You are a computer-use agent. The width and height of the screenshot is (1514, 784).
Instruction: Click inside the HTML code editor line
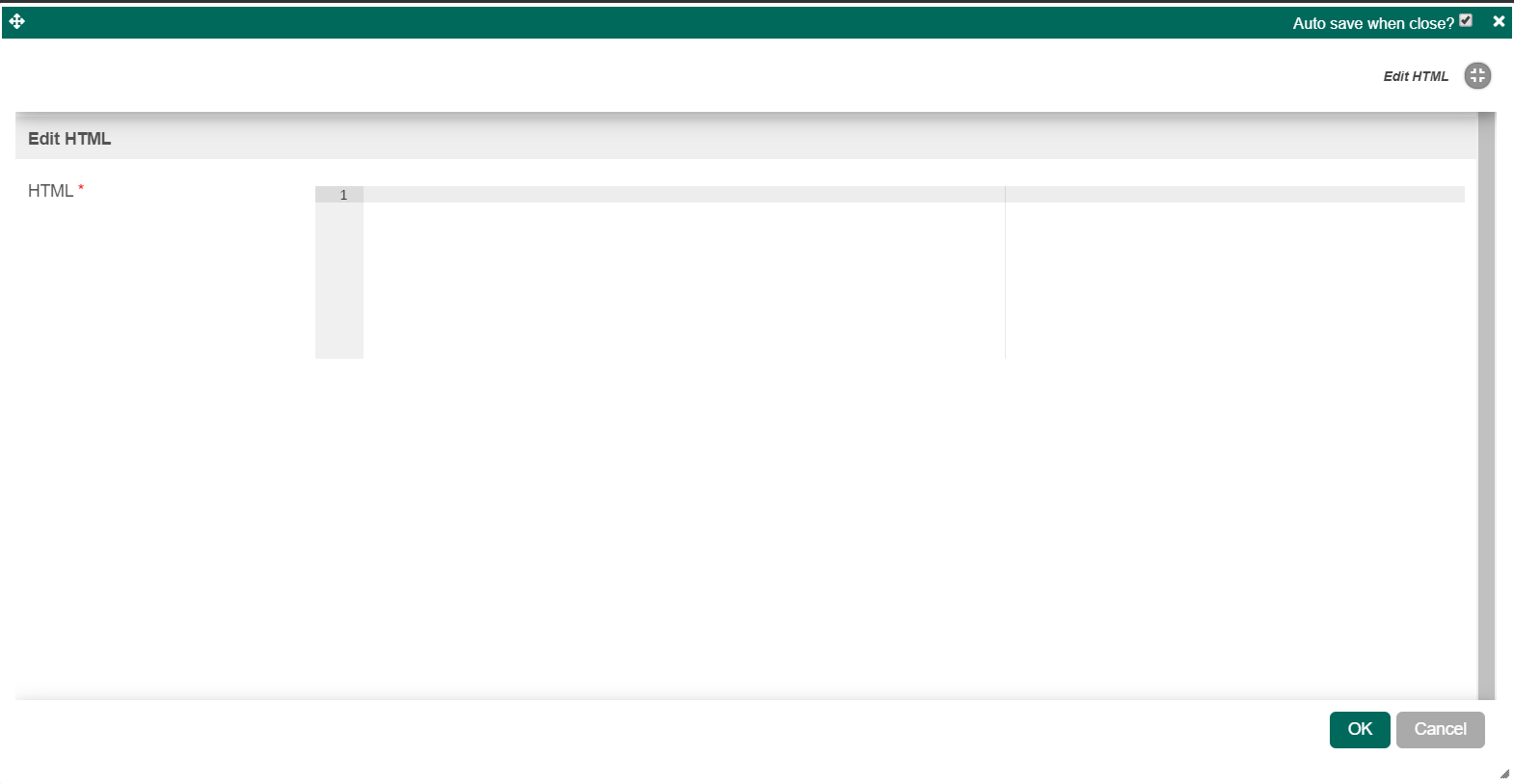pyautogui.click(x=684, y=195)
